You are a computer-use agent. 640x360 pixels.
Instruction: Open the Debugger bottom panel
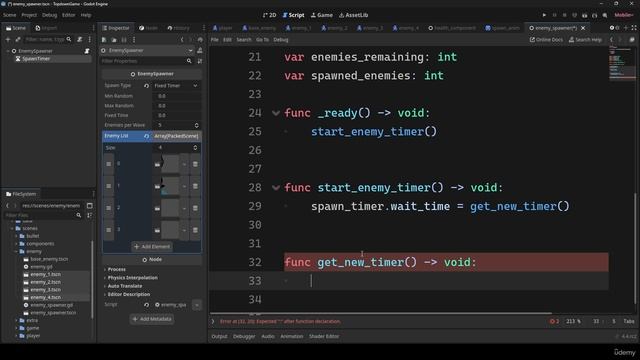tap(244, 336)
